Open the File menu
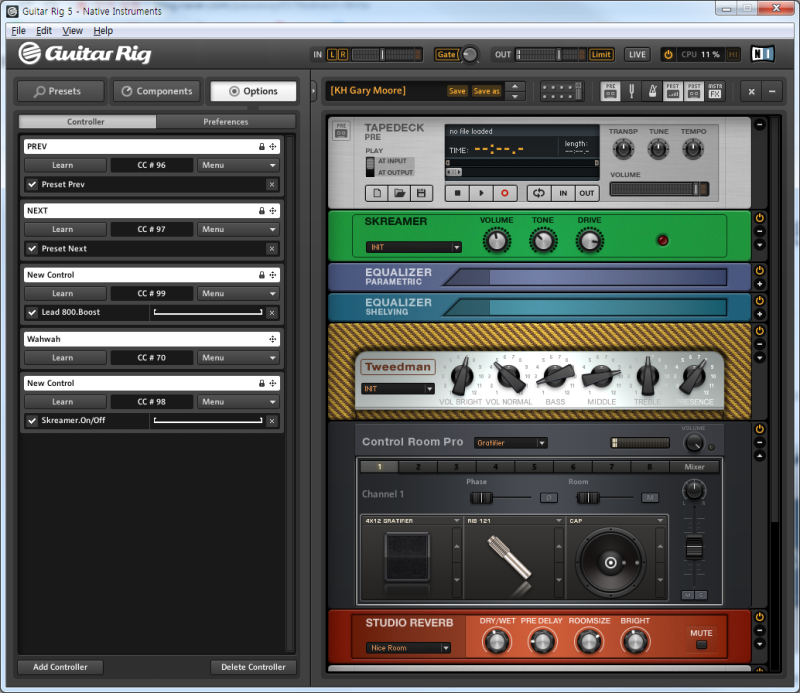Viewport: 800px width, 693px height. pos(18,31)
